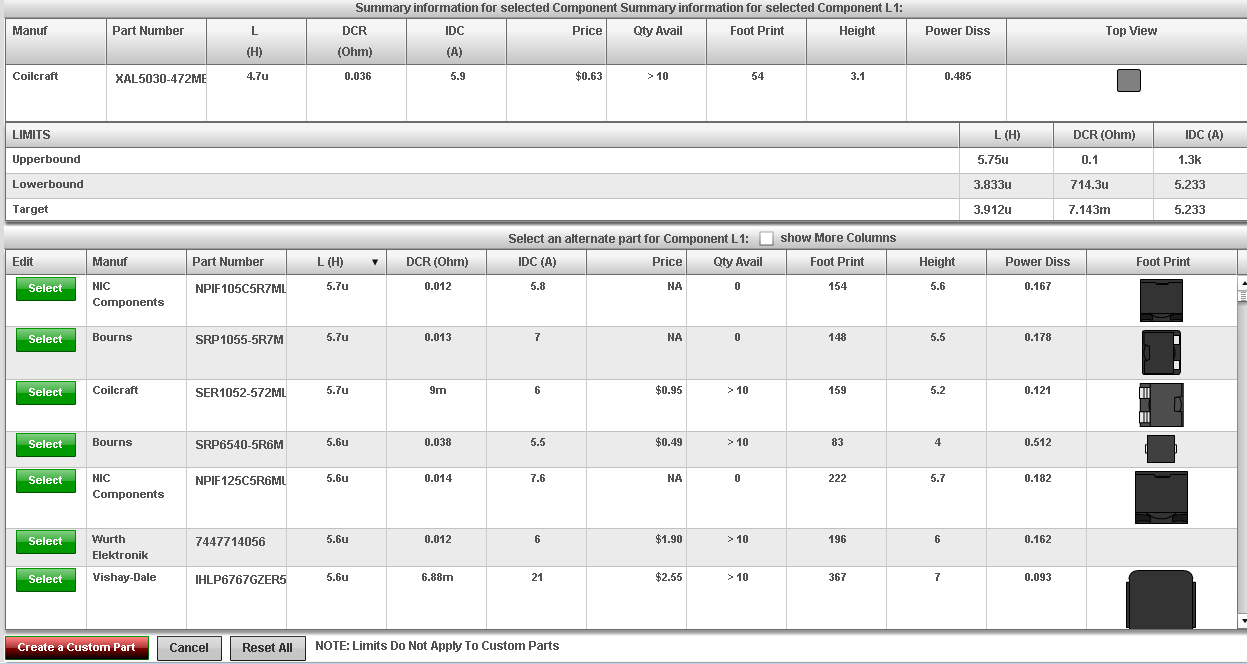Image resolution: width=1247 pixels, height=664 pixels.
Task: Click the Upperbound IDC value 1.3k
Action: coord(1189,160)
